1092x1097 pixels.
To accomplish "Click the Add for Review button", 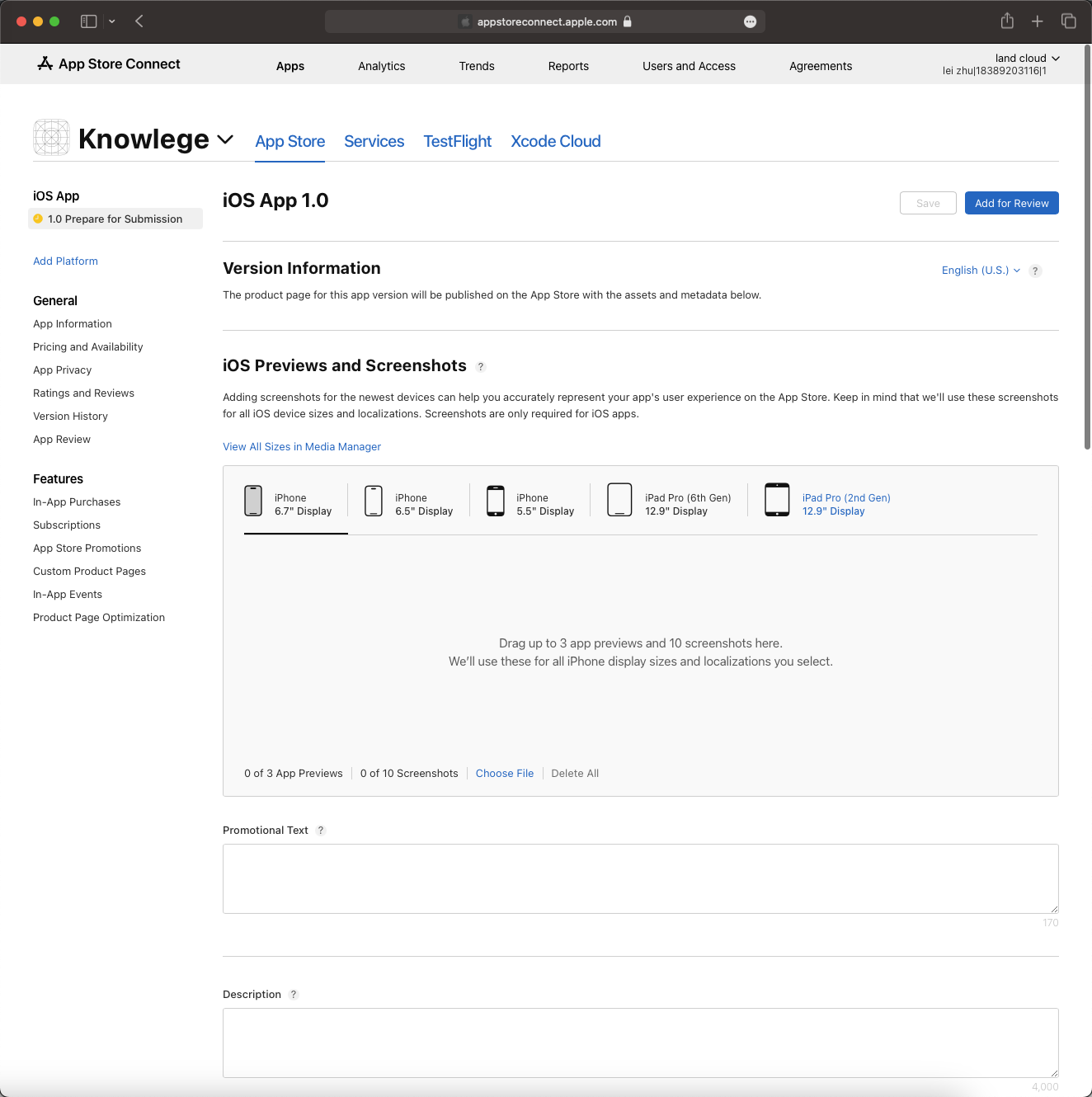I will (x=1011, y=203).
